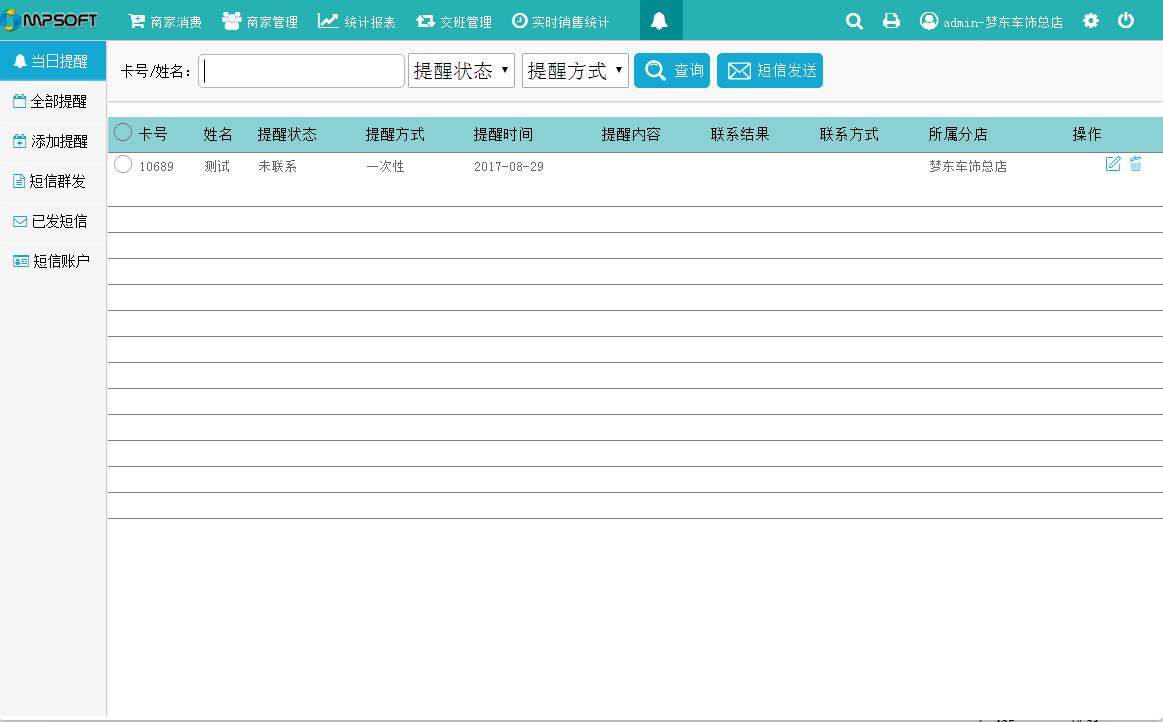Delete the reminder row using trash icon
This screenshot has height=722, width=1163.
(1136, 164)
